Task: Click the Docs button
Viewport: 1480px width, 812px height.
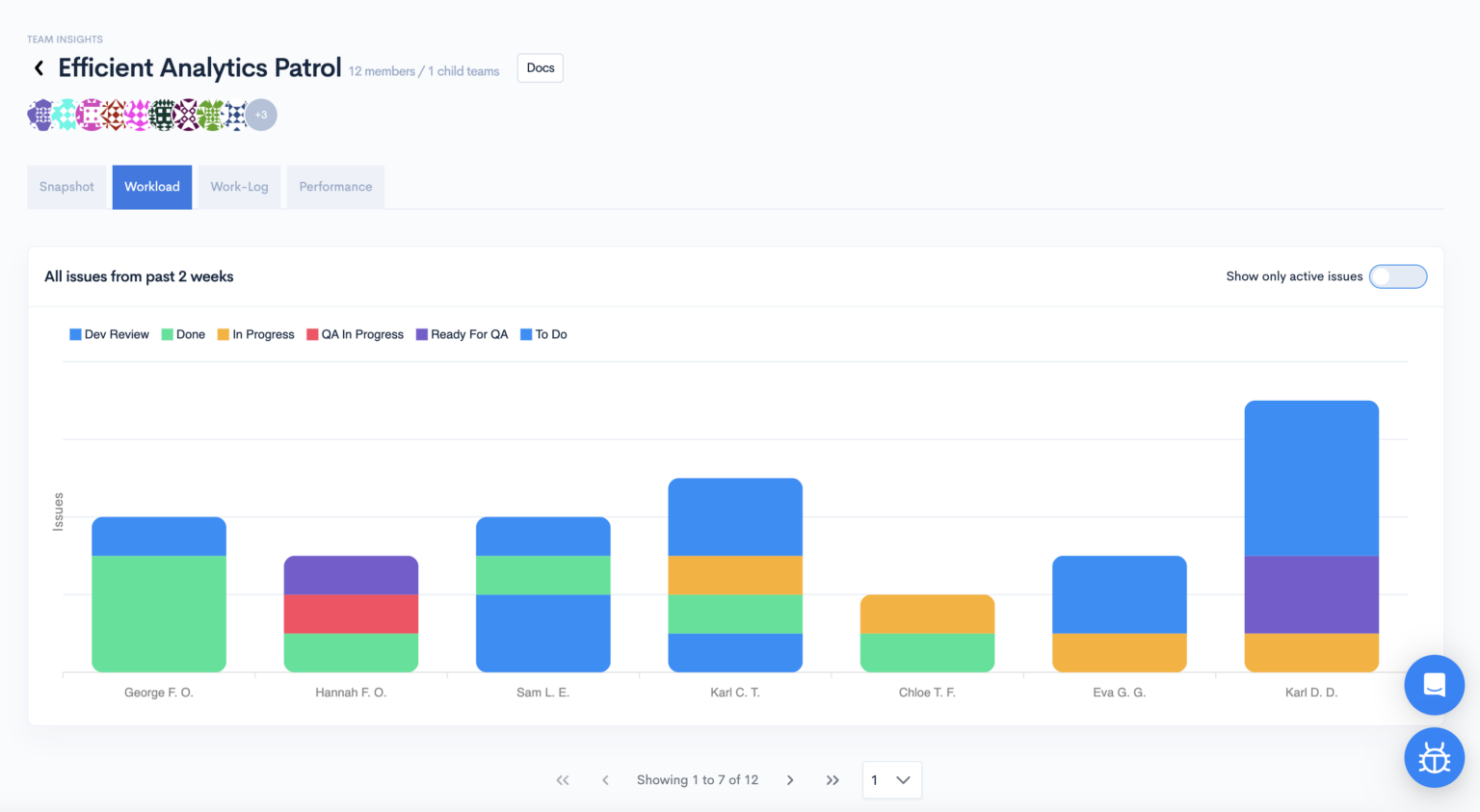Action: [541, 68]
